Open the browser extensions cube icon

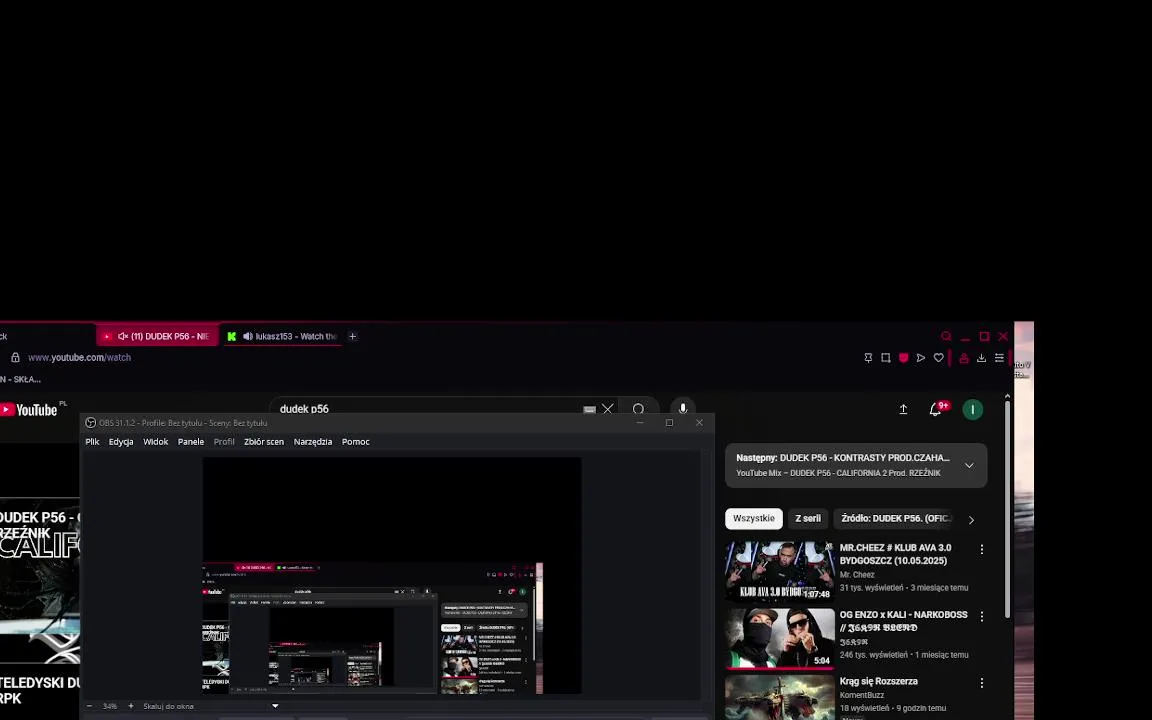point(963,358)
